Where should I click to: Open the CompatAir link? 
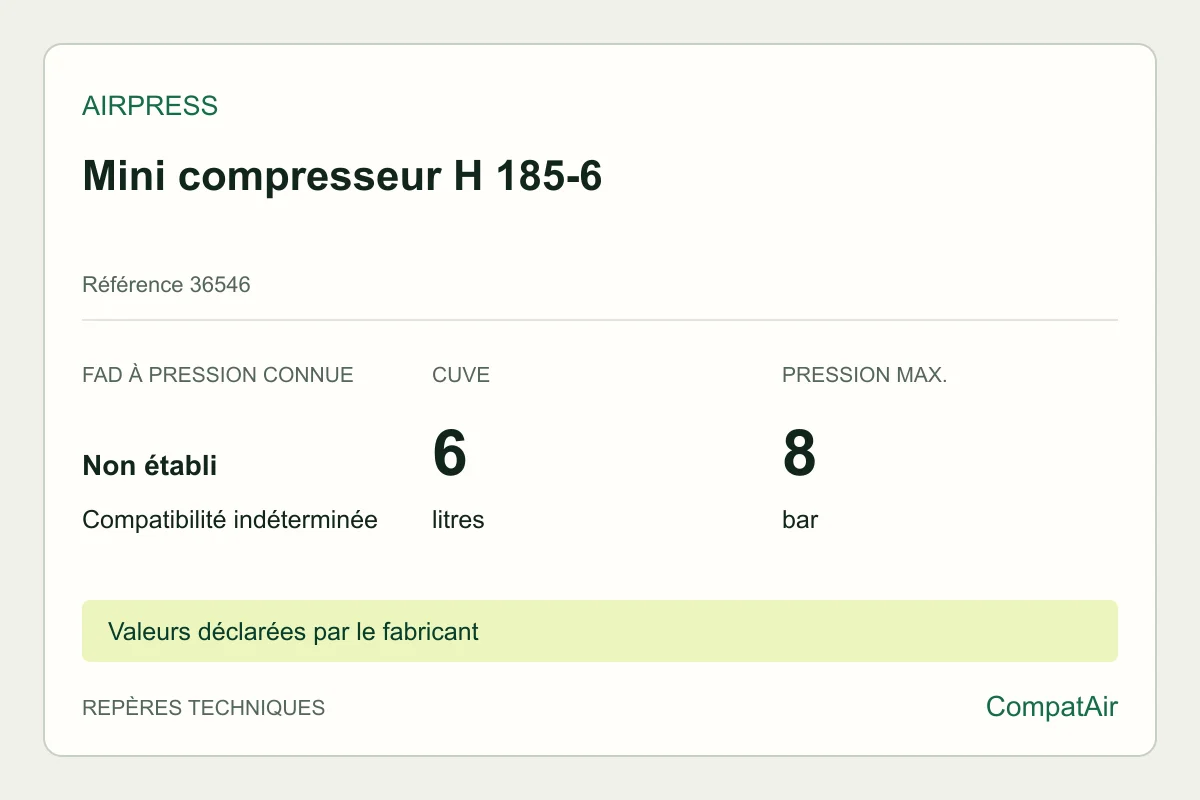click(1052, 707)
